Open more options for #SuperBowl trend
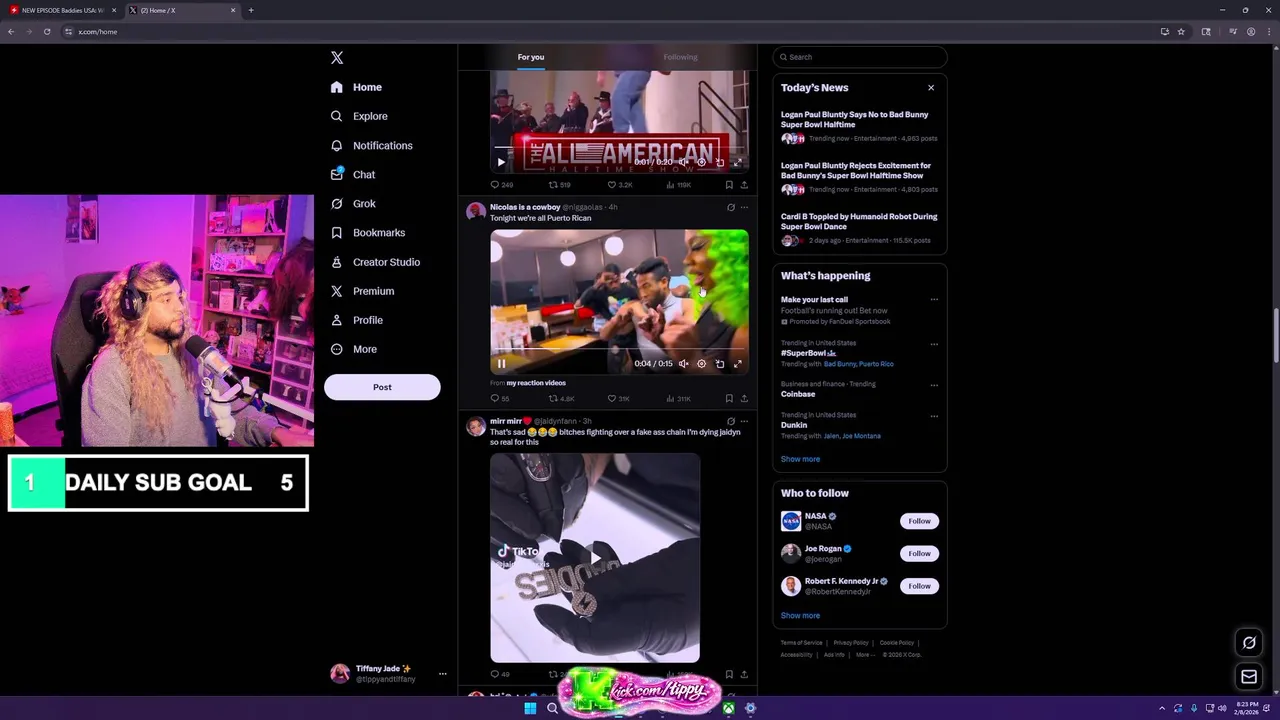Viewport: 1280px width, 720px height. tap(934, 344)
